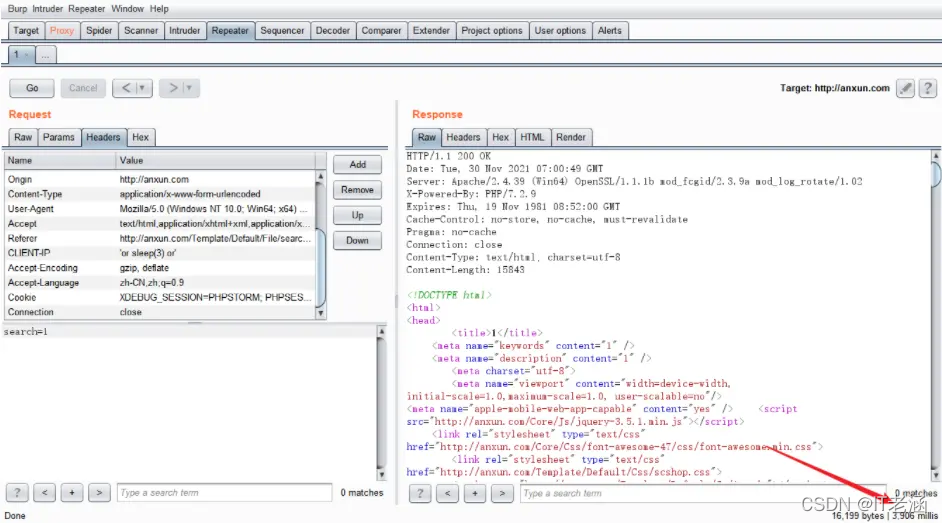The width and height of the screenshot is (942, 523).
Task: Move header up with Up button
Action: tap(357, 215)
